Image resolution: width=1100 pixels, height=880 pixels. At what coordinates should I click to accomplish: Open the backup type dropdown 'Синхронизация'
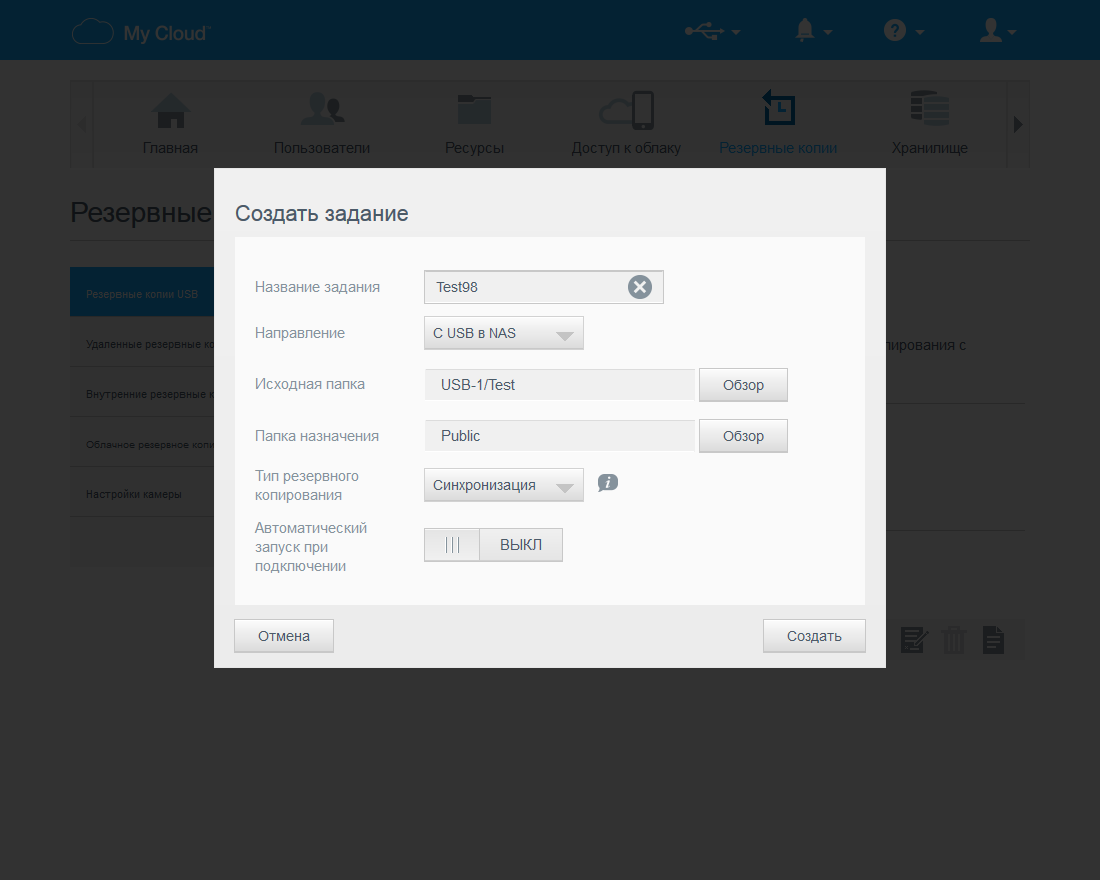click(x=504, y=485)
